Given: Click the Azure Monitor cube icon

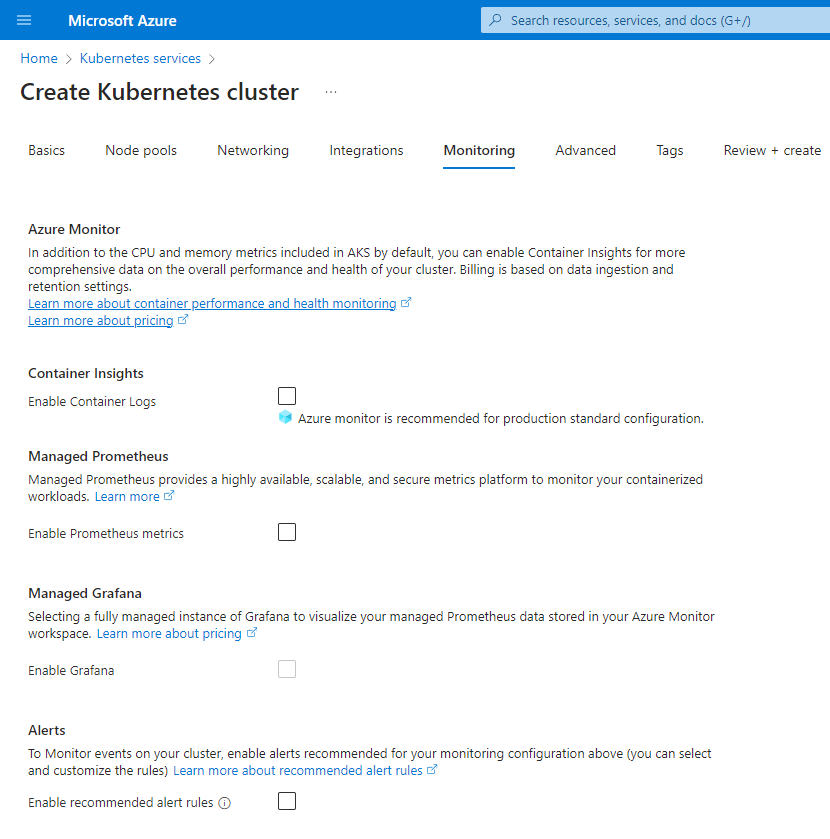Looking at the screenshot, I should click(x=285, y=418).
